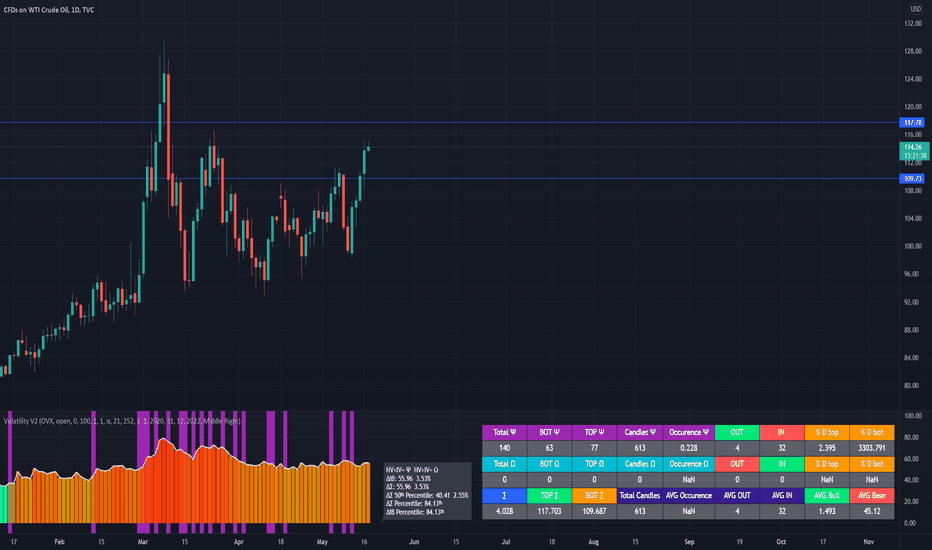Click the Total Ψ purple header cell

(x=504, y=432)
